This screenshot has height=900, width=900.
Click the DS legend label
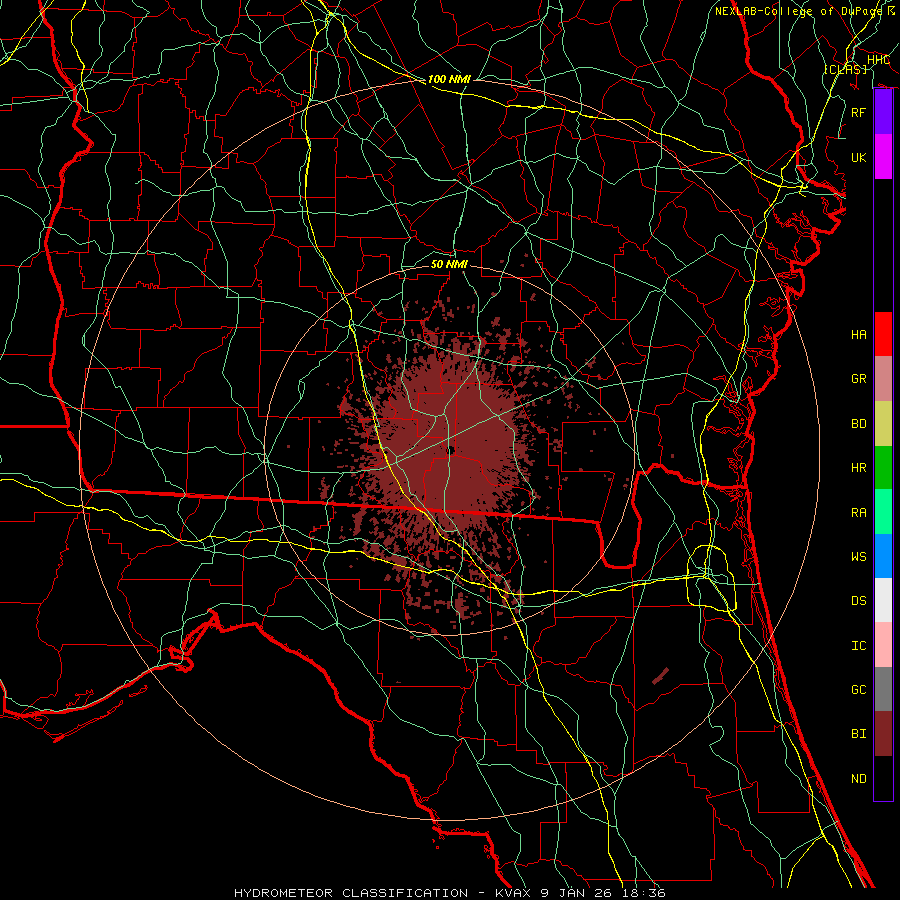point(859,601)
